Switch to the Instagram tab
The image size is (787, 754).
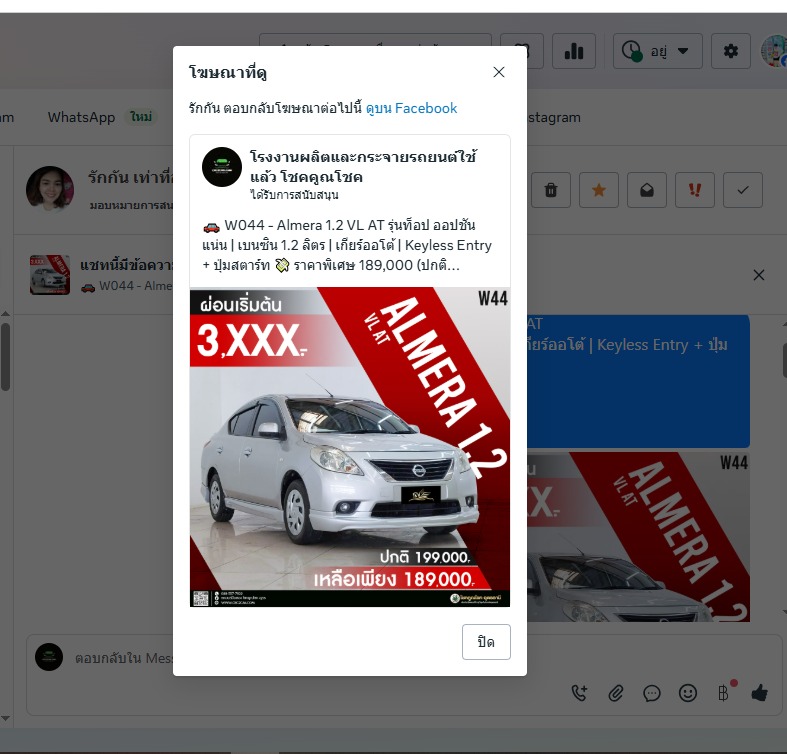(554, 117)
